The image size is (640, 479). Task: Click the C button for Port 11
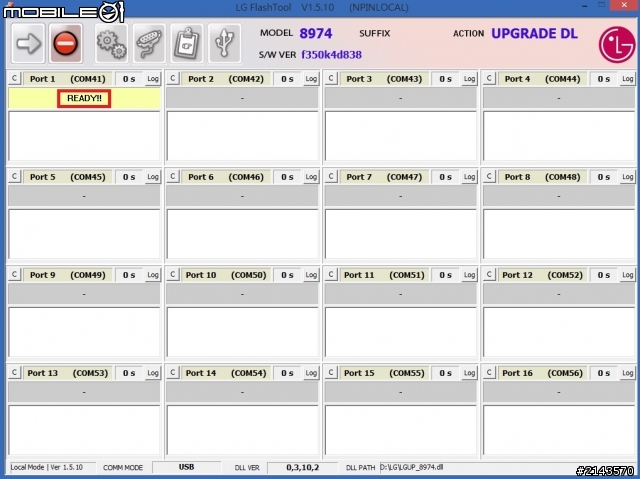point(331,274)
